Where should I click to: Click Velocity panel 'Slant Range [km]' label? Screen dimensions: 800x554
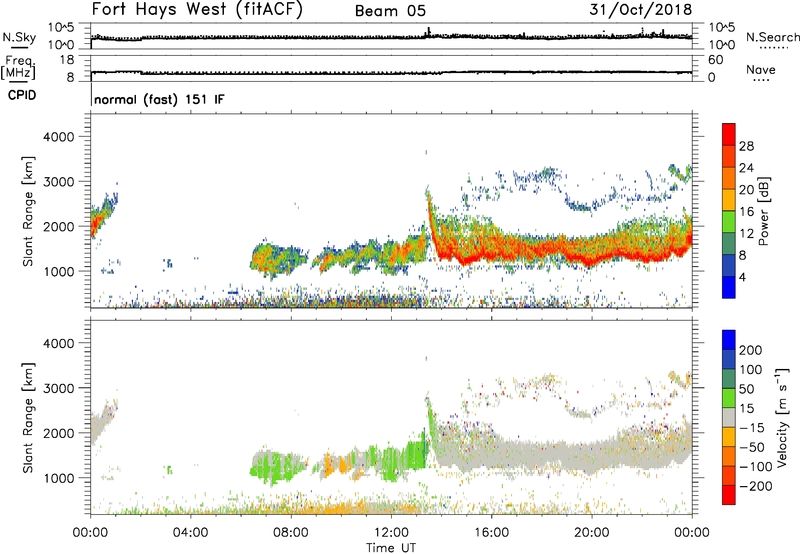28,417
